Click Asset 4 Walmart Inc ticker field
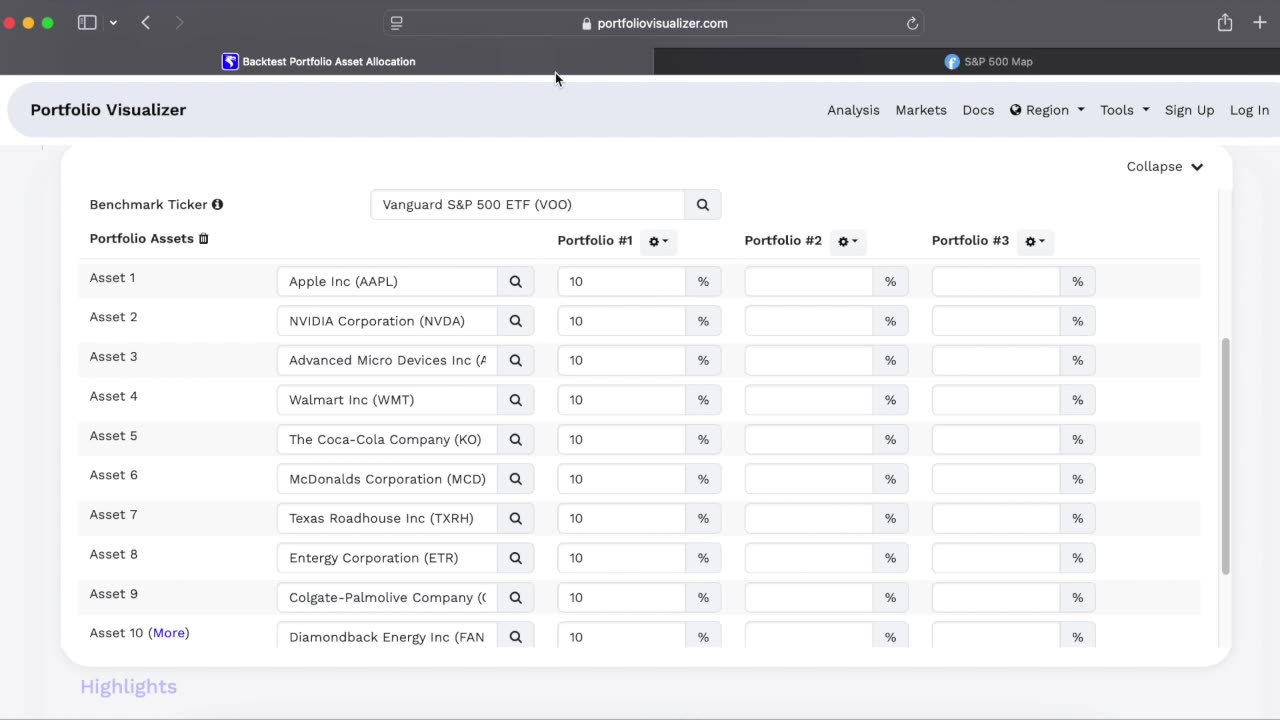This screenshot has height=720, width=1280. (x=387, y=400)
